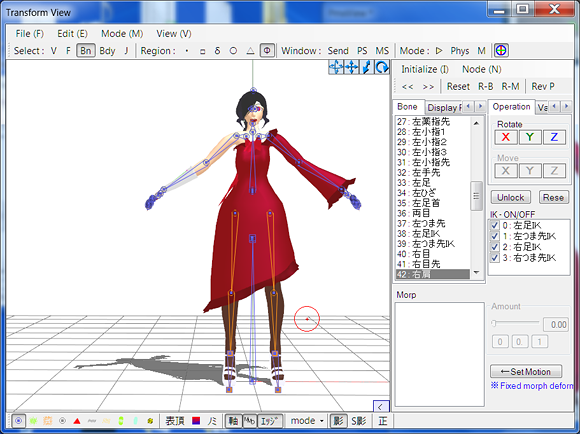Screen dimensions: 580x434
Task: Toggle the green capsule display icon
Action: (121, 421)
